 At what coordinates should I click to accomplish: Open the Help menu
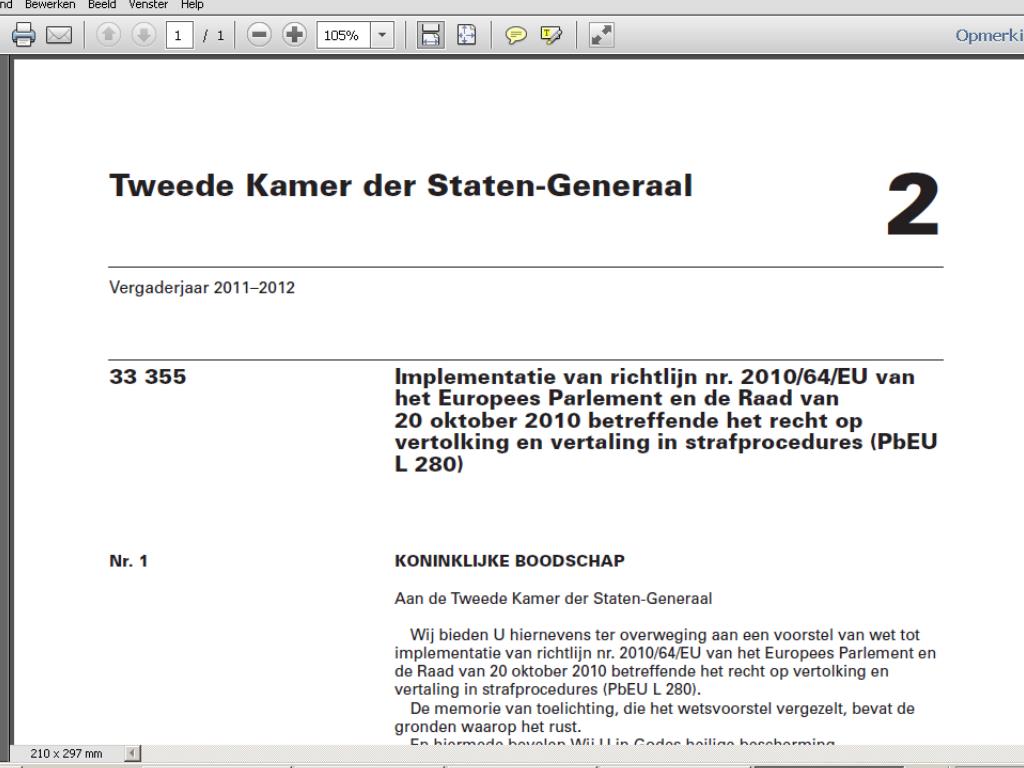coord(192,5)
